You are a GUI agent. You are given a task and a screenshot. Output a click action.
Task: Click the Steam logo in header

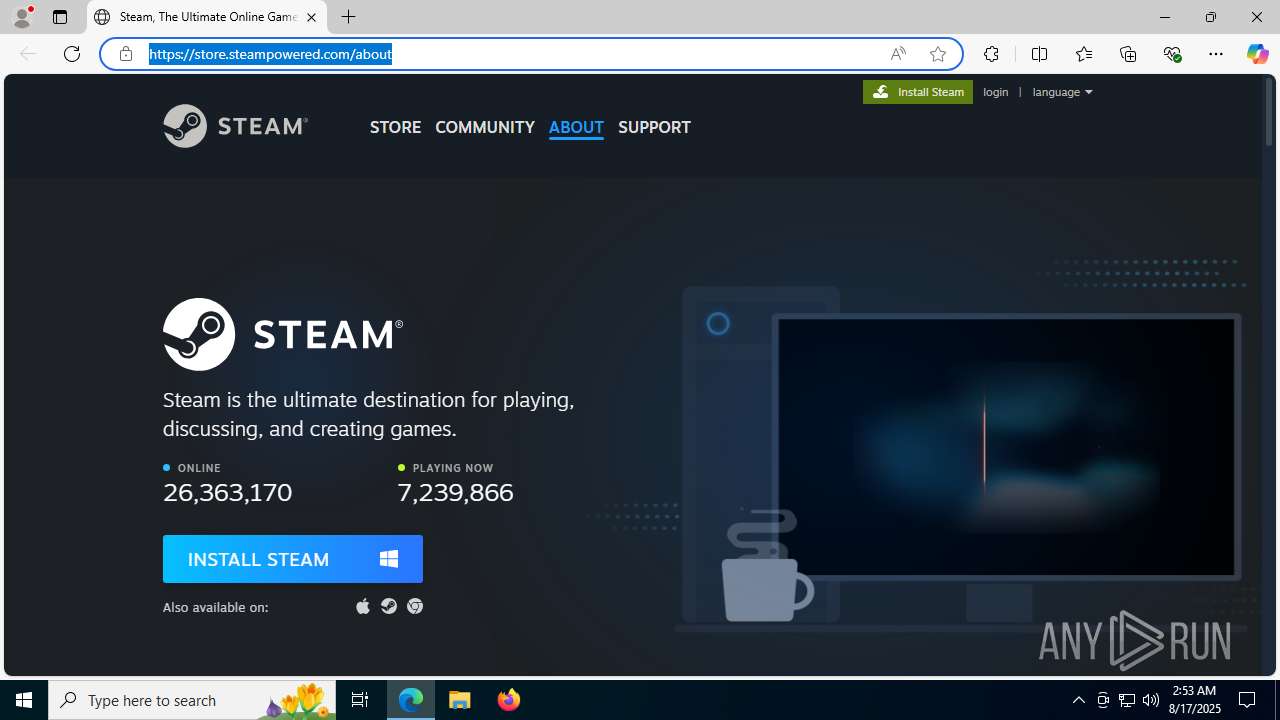click(235, 126)
